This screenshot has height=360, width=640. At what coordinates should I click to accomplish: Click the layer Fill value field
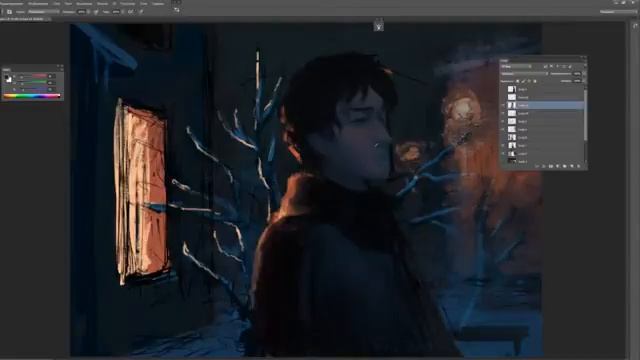pos(577,81)
